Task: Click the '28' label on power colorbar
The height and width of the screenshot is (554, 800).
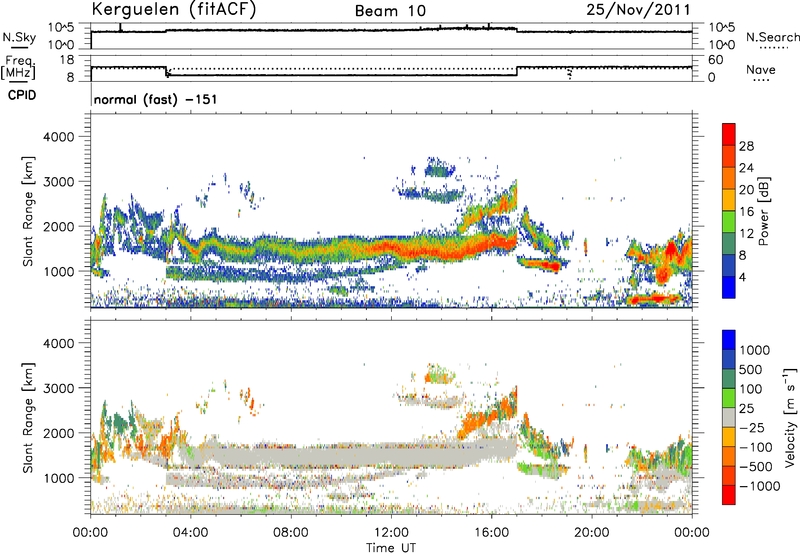Action: 746,146
